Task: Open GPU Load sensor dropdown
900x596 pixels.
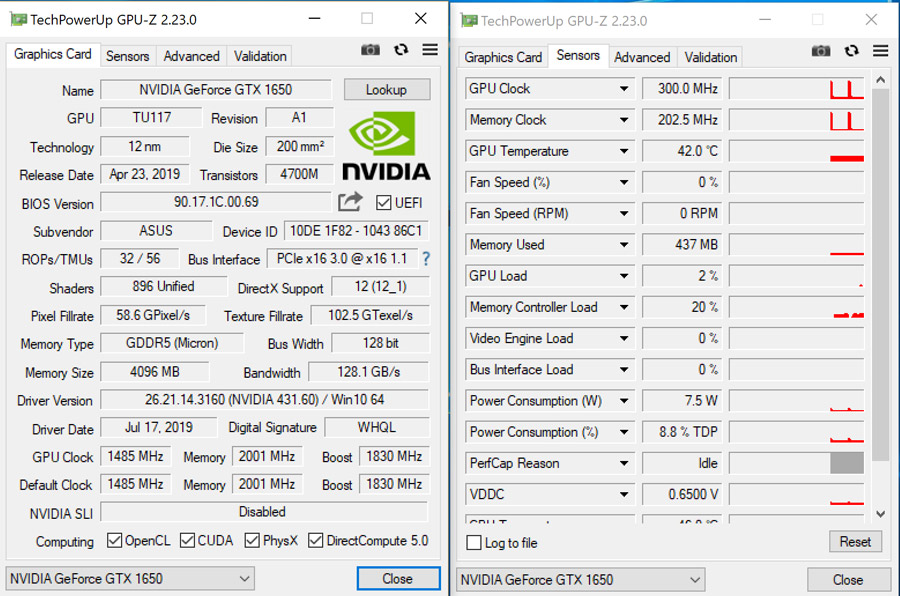Action: click(623, 276)
